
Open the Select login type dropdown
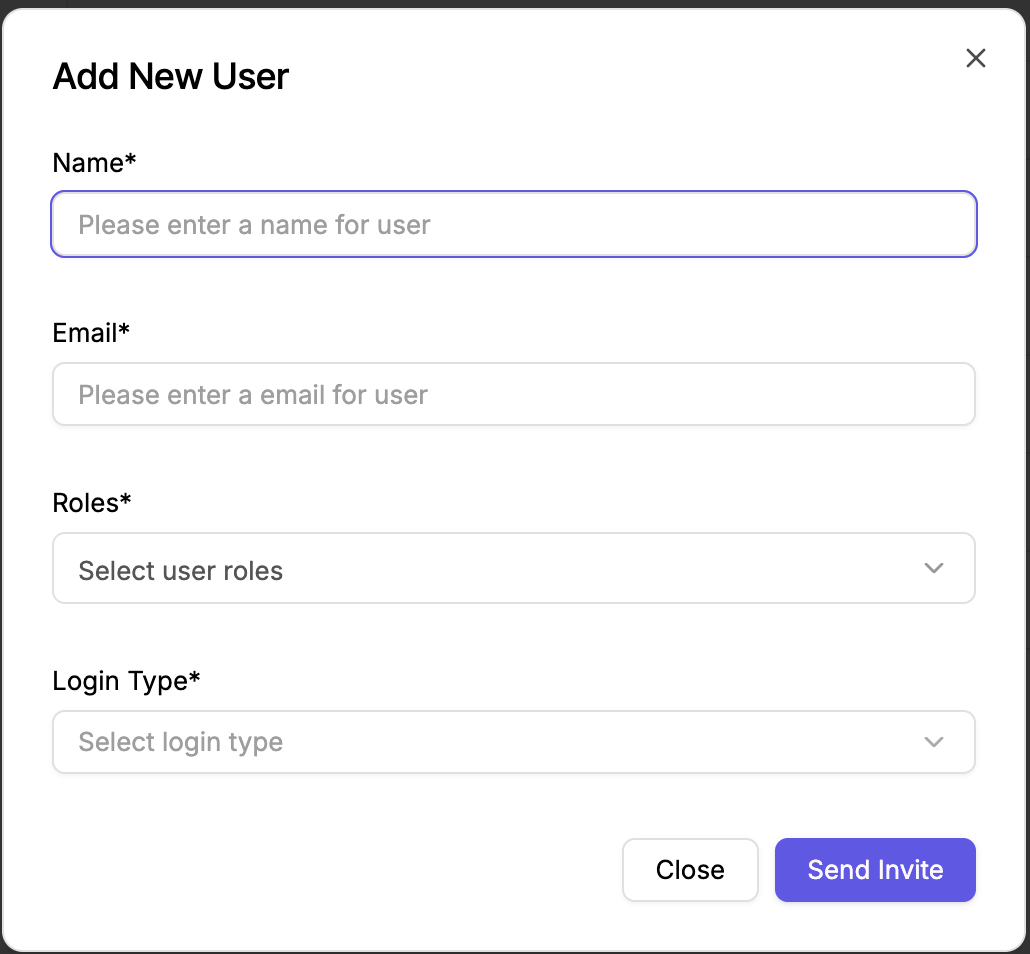pyautogui.click(x=514, y=742)
